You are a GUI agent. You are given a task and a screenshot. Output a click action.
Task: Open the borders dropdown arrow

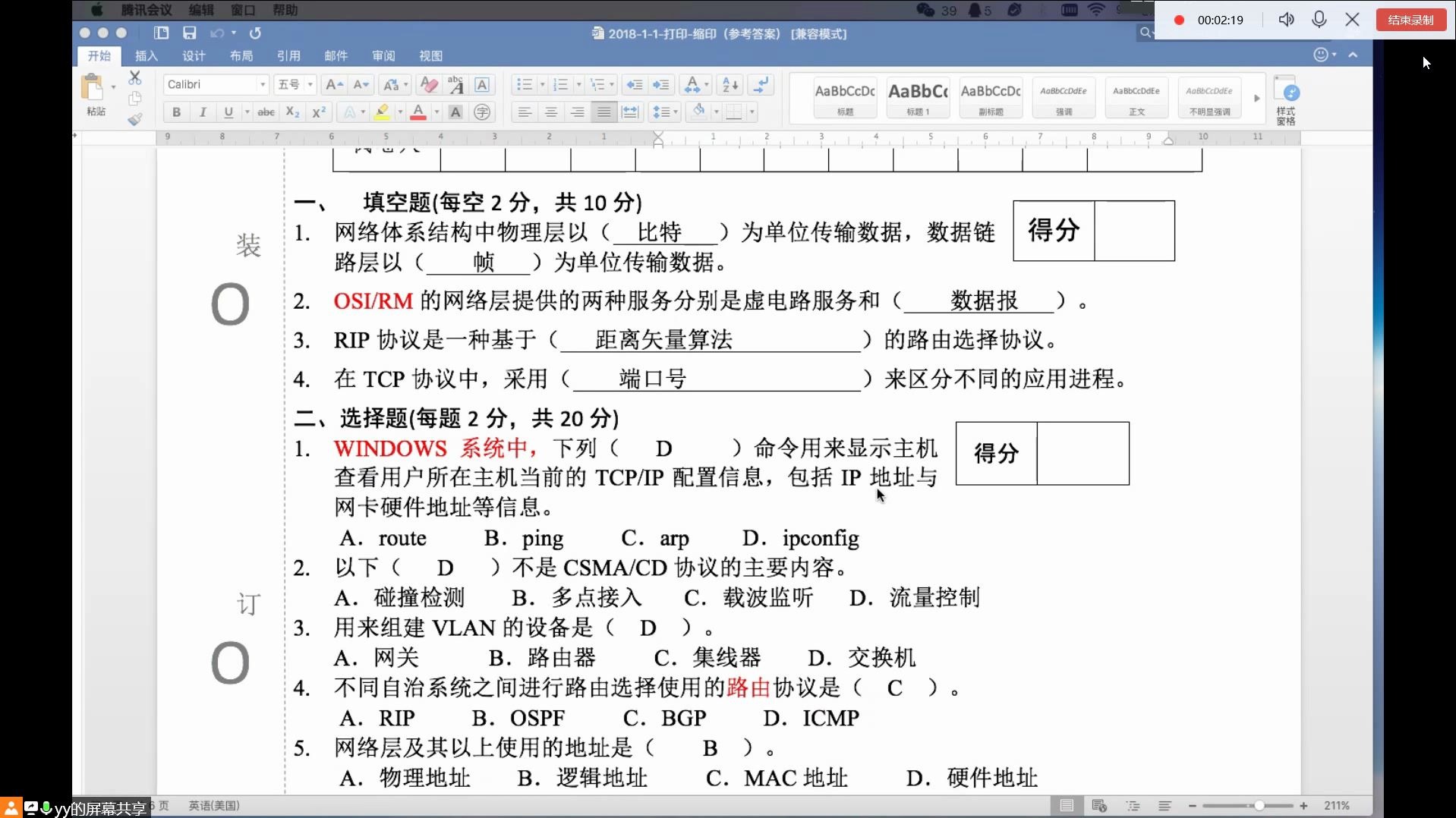(752, 112)
